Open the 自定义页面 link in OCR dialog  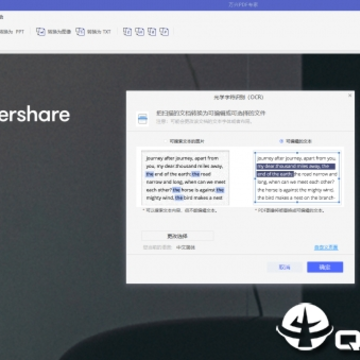(326, 247)
